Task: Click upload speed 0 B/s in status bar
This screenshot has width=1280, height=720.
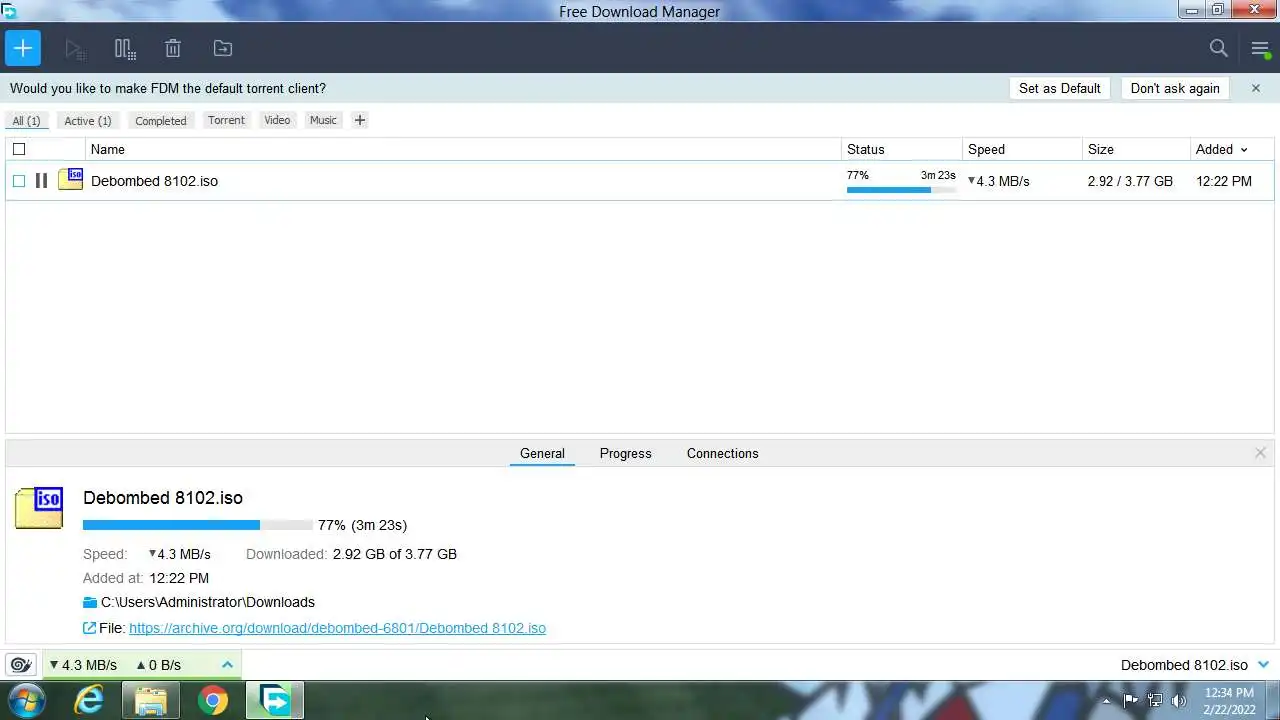Action: click(x=159, y=665)
